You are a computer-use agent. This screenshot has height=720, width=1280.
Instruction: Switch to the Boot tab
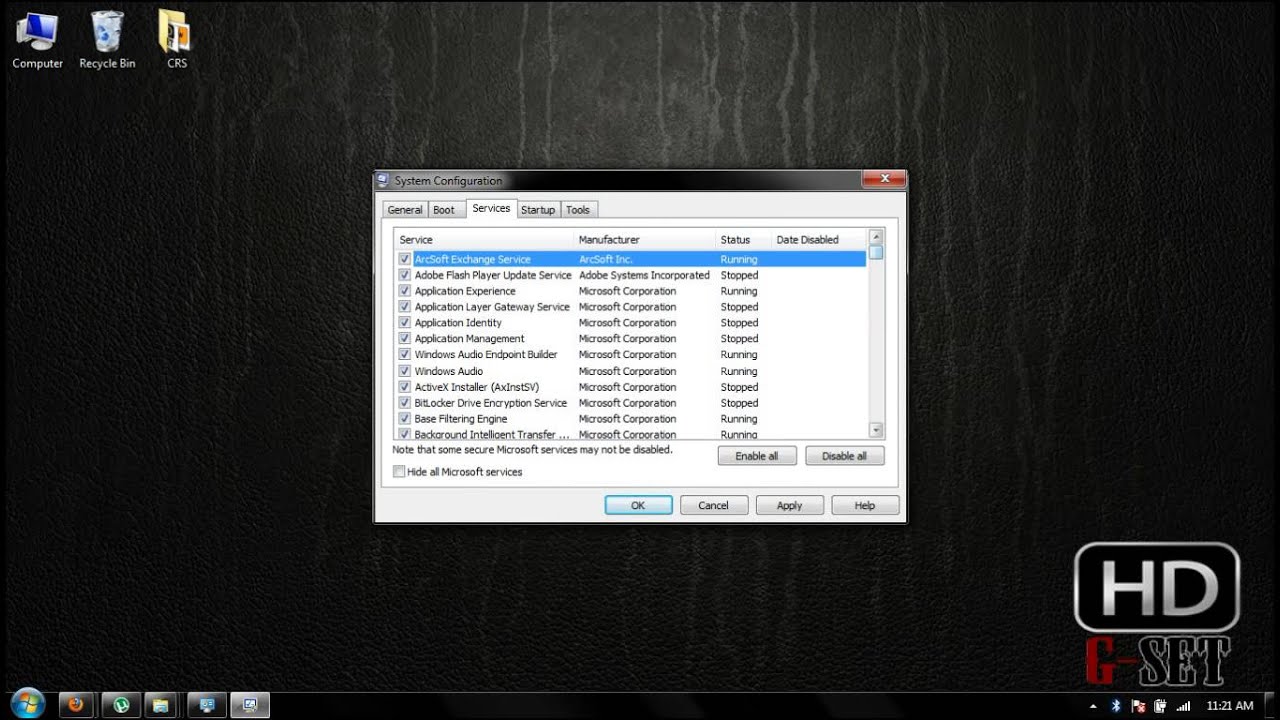pos(444,210)
